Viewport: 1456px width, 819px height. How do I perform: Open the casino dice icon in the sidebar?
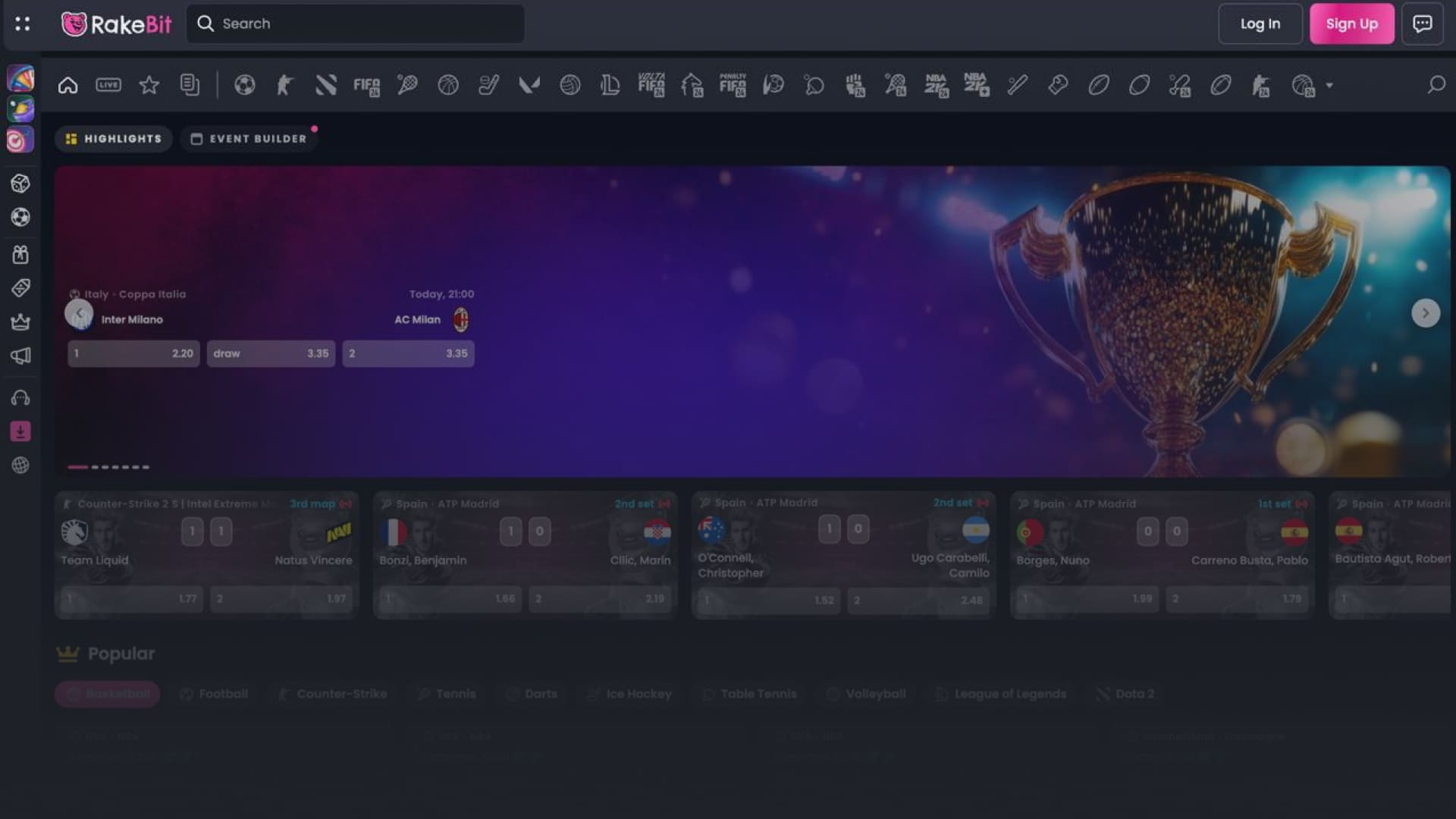(x=20, y=183)
